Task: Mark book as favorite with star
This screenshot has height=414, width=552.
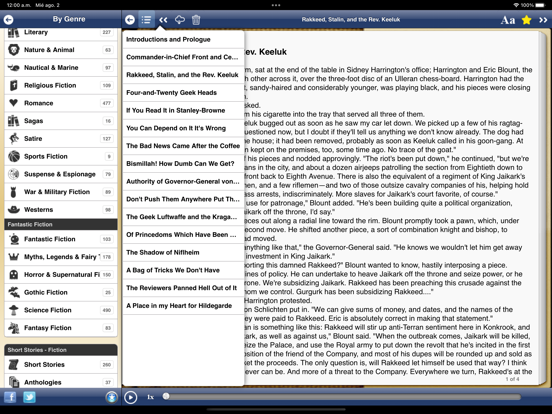Action: [x=526, y=20]
